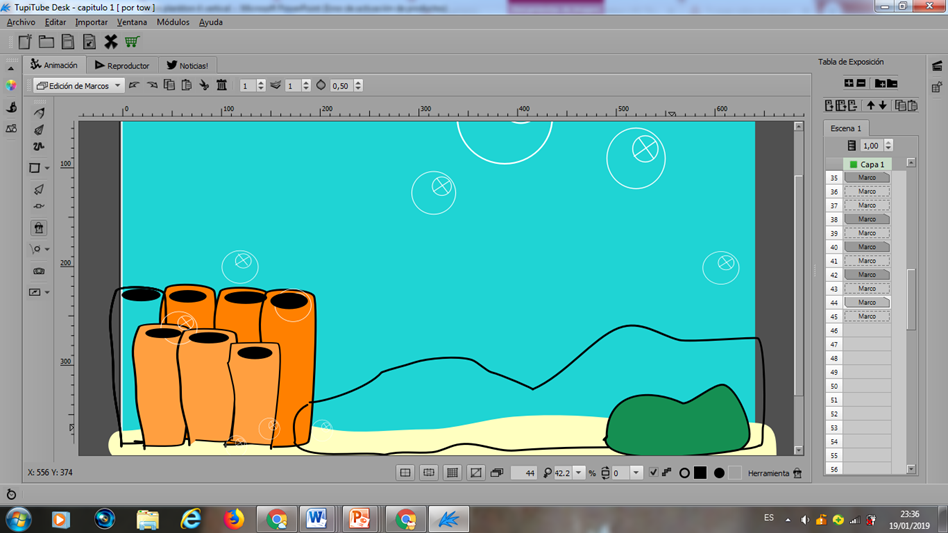The image size is (948, 533).
Task: Click the open folder project icon
Action: 46,42
